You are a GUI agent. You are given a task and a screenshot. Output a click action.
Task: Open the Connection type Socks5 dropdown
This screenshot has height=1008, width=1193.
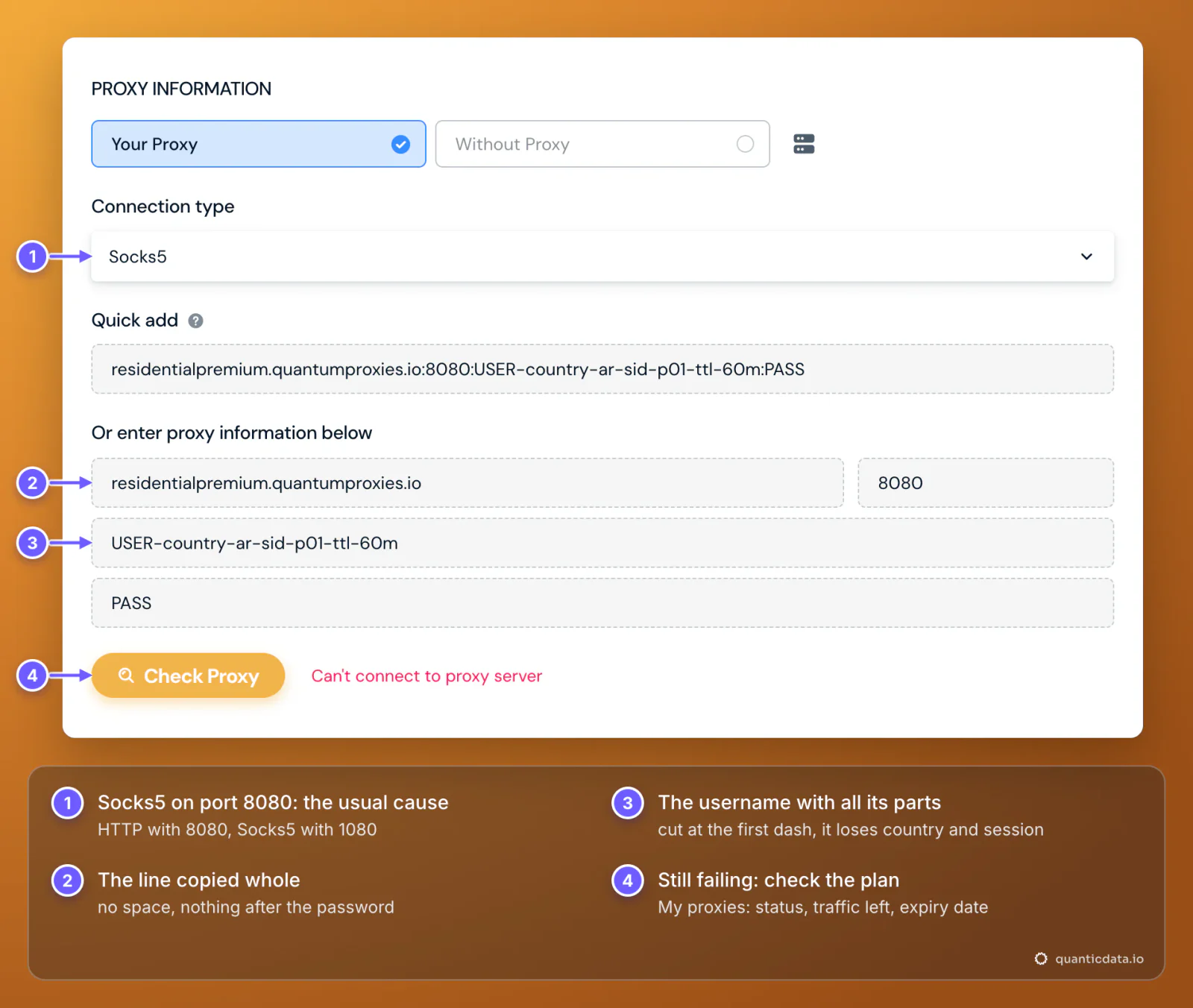(x=602, y=256)
